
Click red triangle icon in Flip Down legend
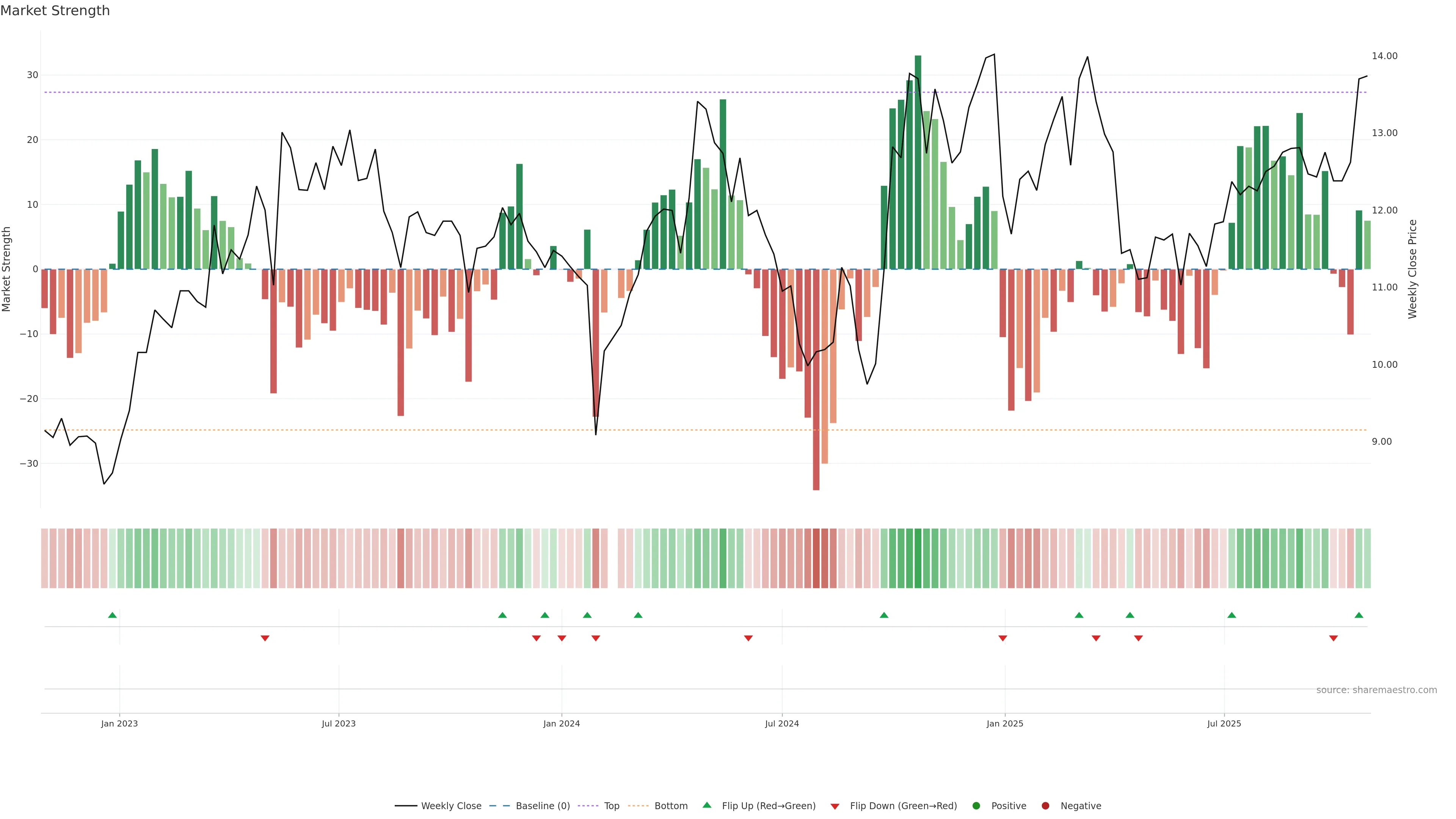pyautogui.click(x=835, y=806)
